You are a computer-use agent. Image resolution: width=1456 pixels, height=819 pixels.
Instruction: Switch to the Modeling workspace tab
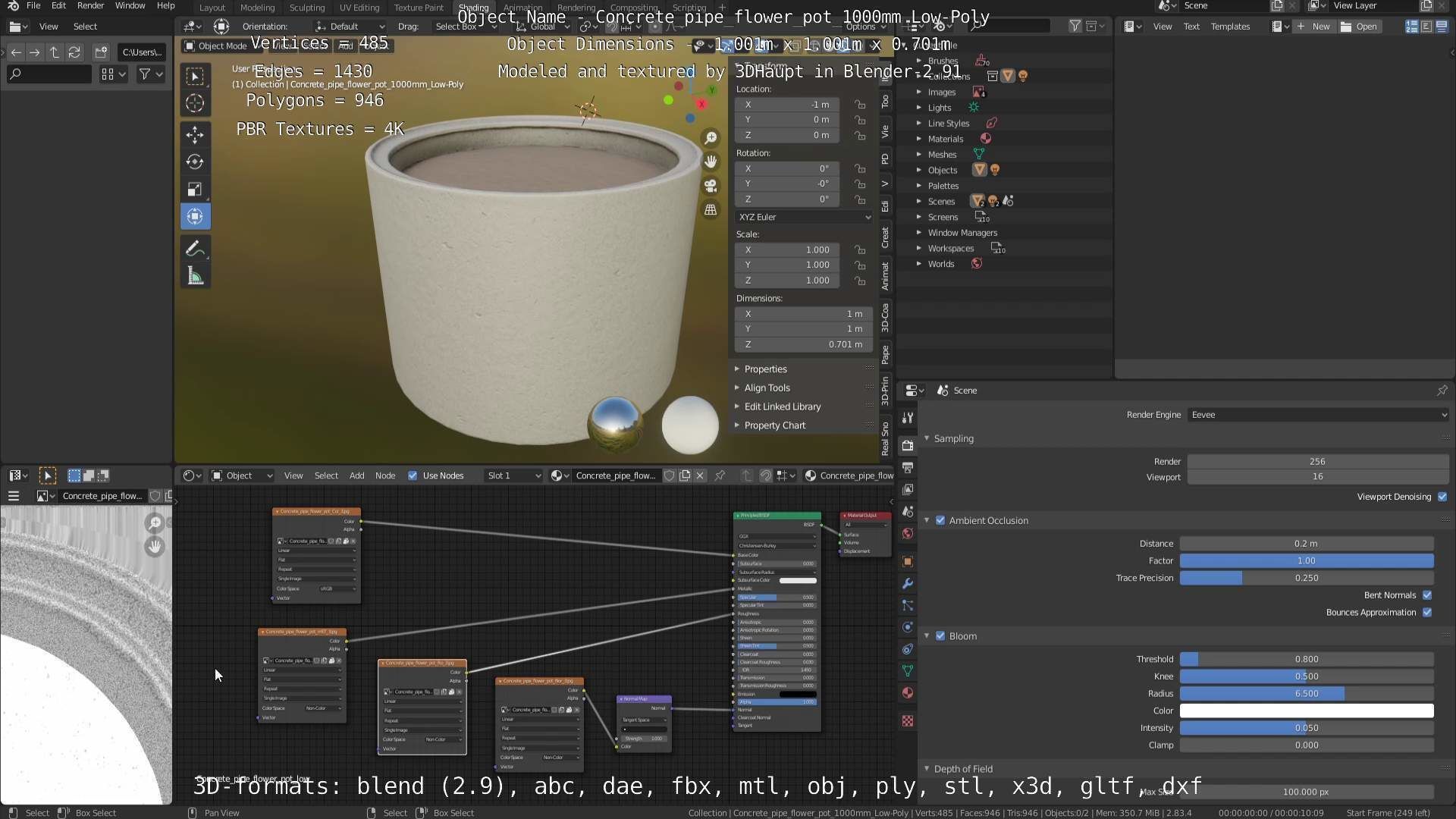(x=257, y=8)
